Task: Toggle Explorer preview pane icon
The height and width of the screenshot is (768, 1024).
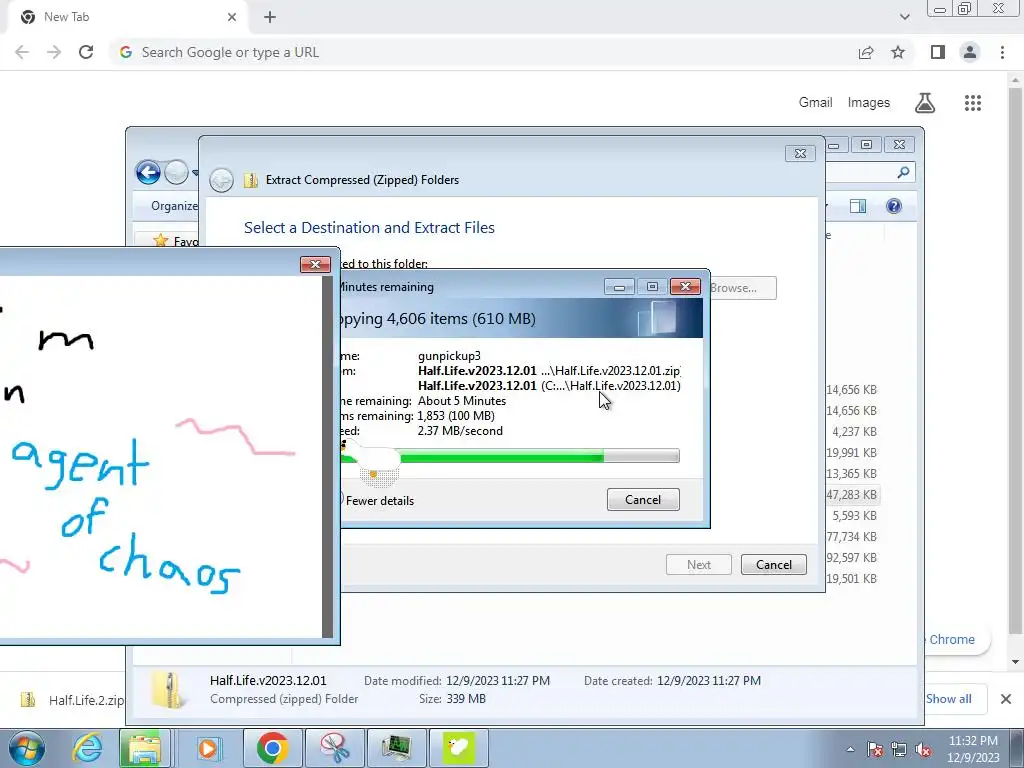Action: point(857,206)
